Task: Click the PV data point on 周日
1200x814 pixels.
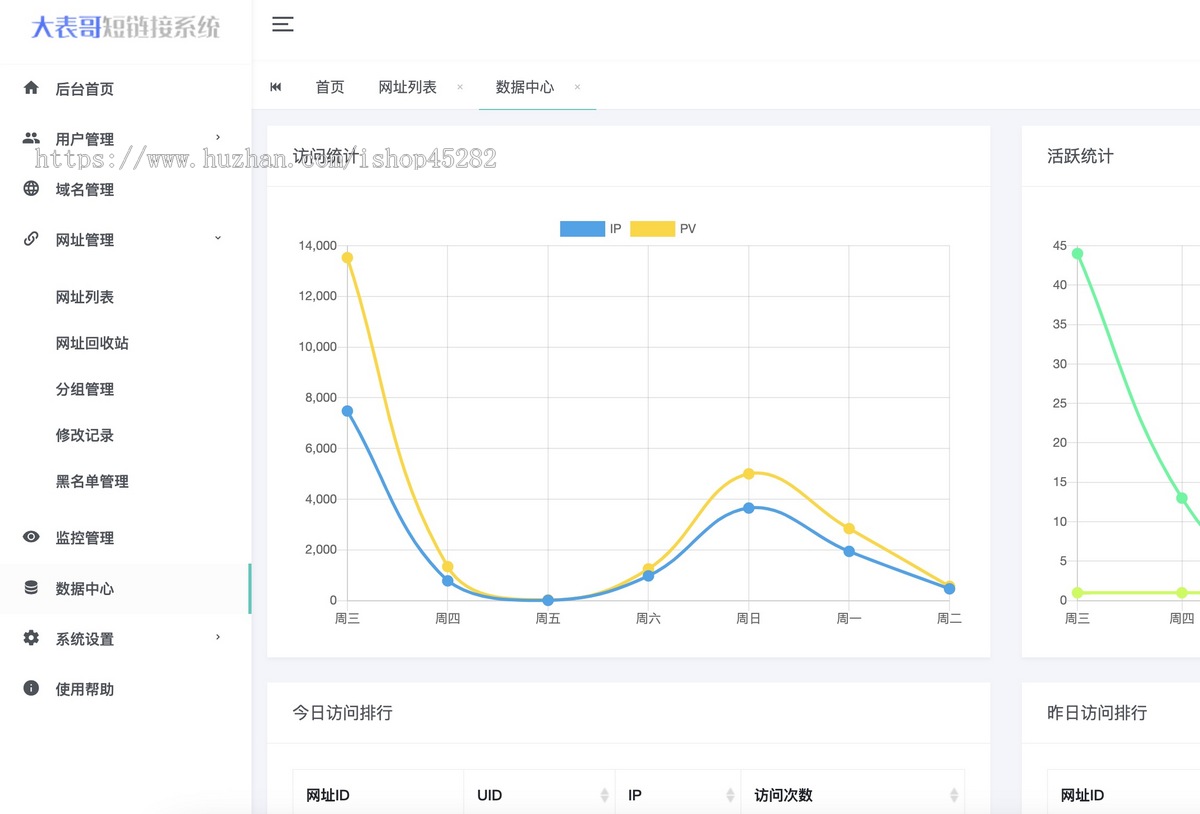Action: tap(748, 474)
